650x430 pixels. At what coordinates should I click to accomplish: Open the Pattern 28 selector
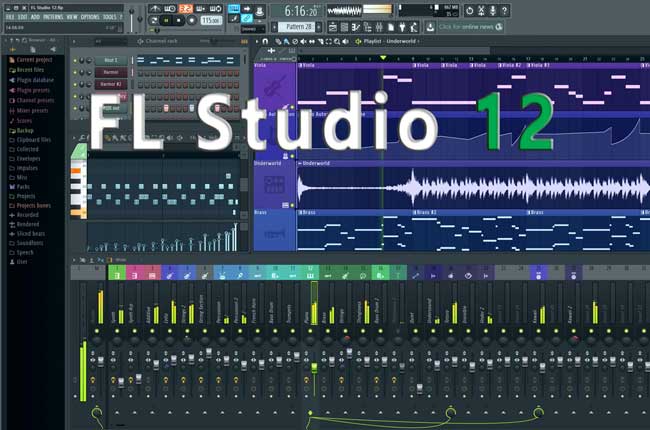[298, 27]
